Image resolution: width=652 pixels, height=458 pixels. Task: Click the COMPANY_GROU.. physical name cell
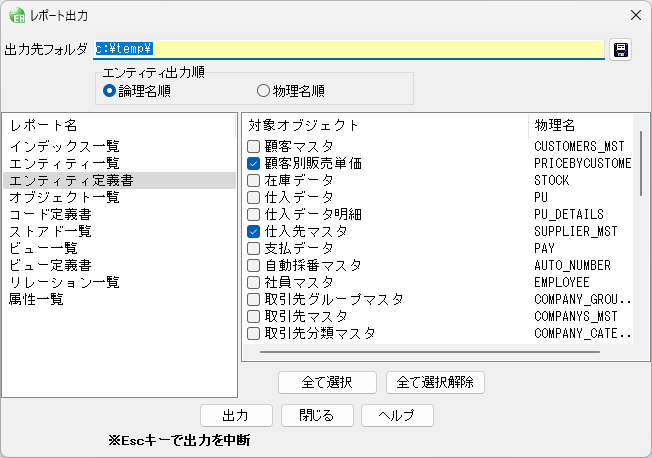[x=583, y=300]
